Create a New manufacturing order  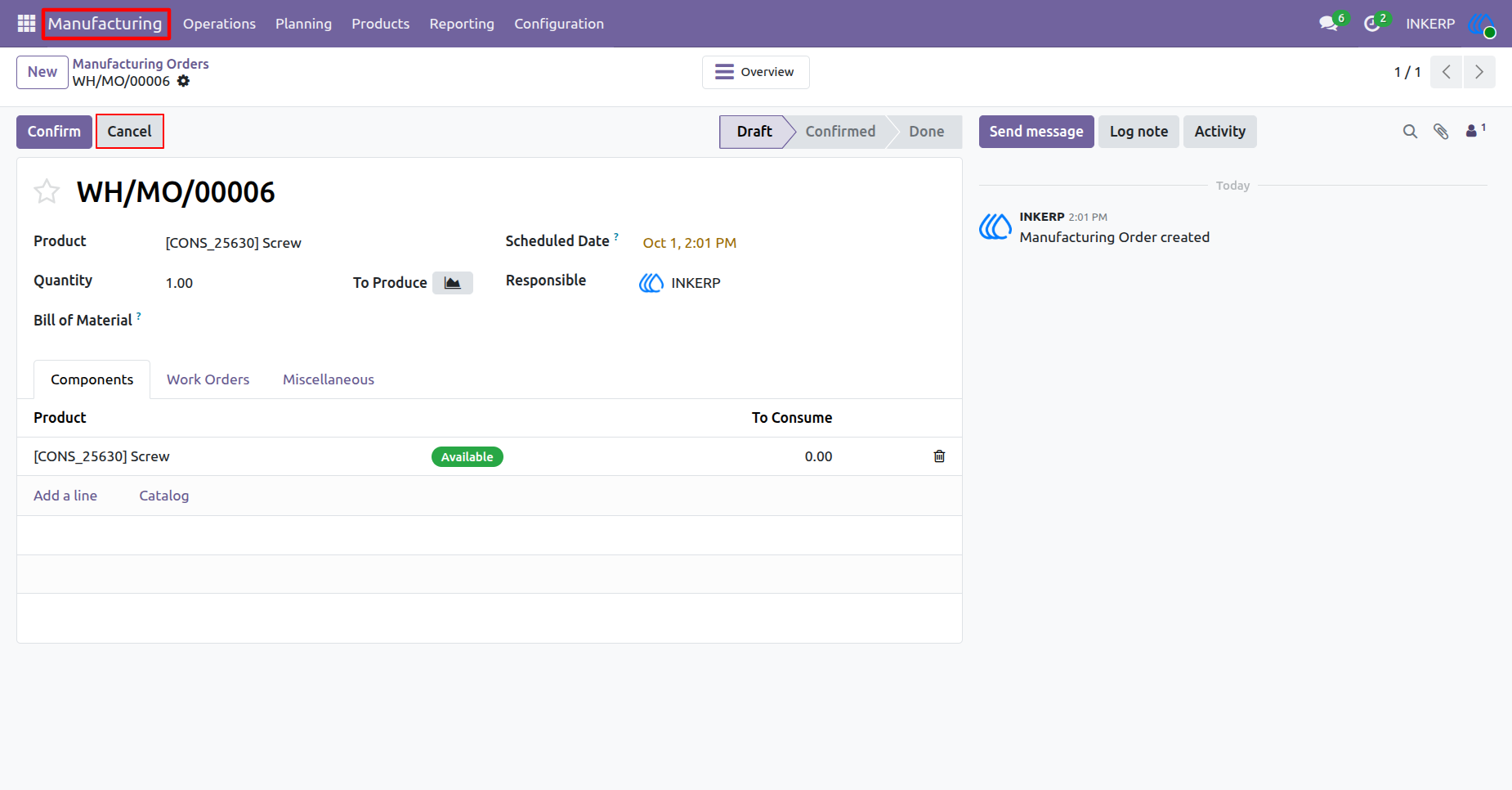(x=42, y=72)
